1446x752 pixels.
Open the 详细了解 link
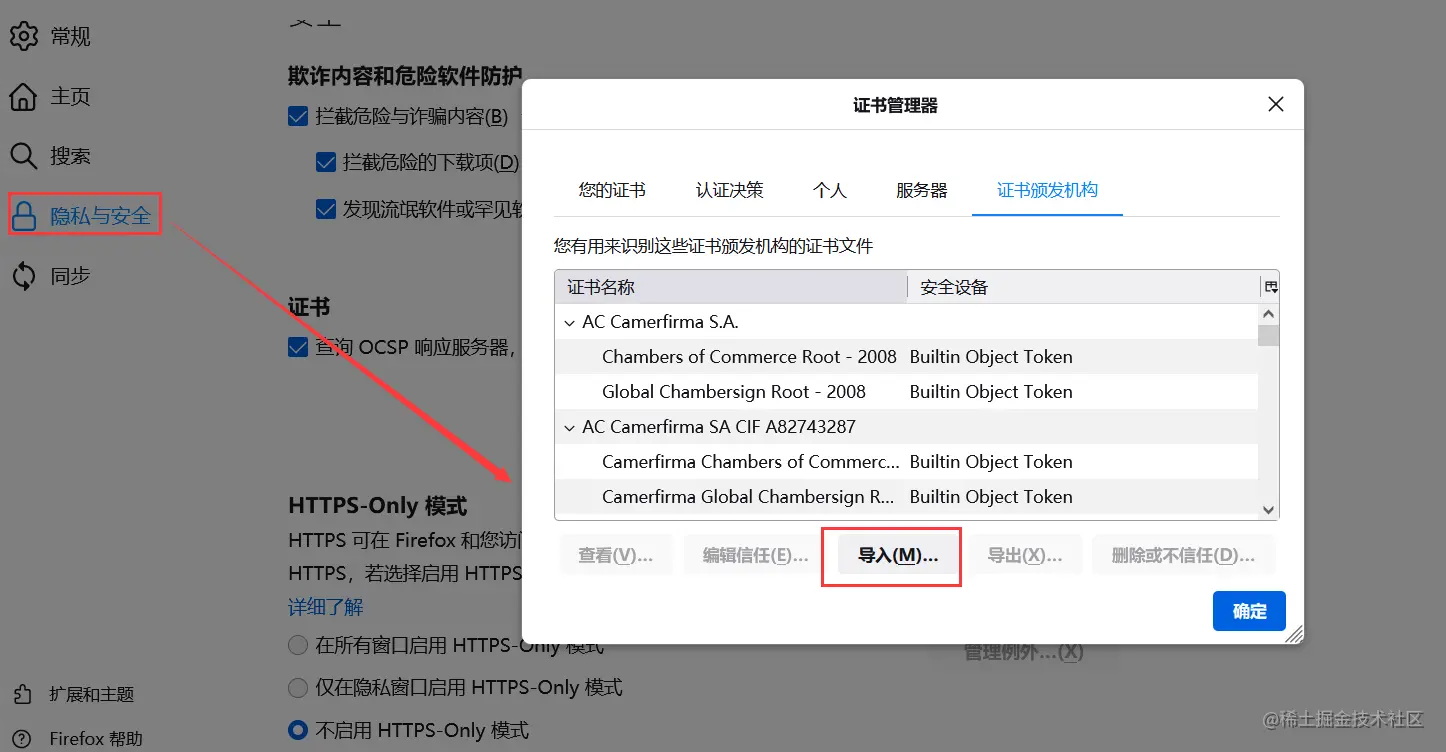tap(326, 607)
